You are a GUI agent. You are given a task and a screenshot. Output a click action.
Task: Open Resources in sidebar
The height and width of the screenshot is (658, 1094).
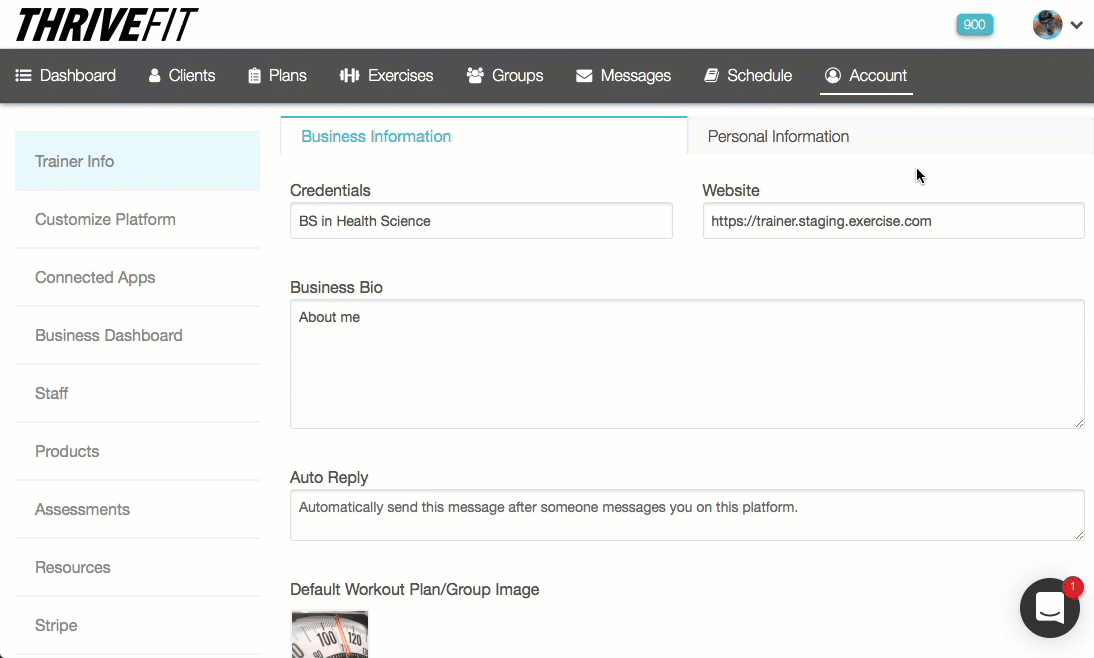pos(137,567)
